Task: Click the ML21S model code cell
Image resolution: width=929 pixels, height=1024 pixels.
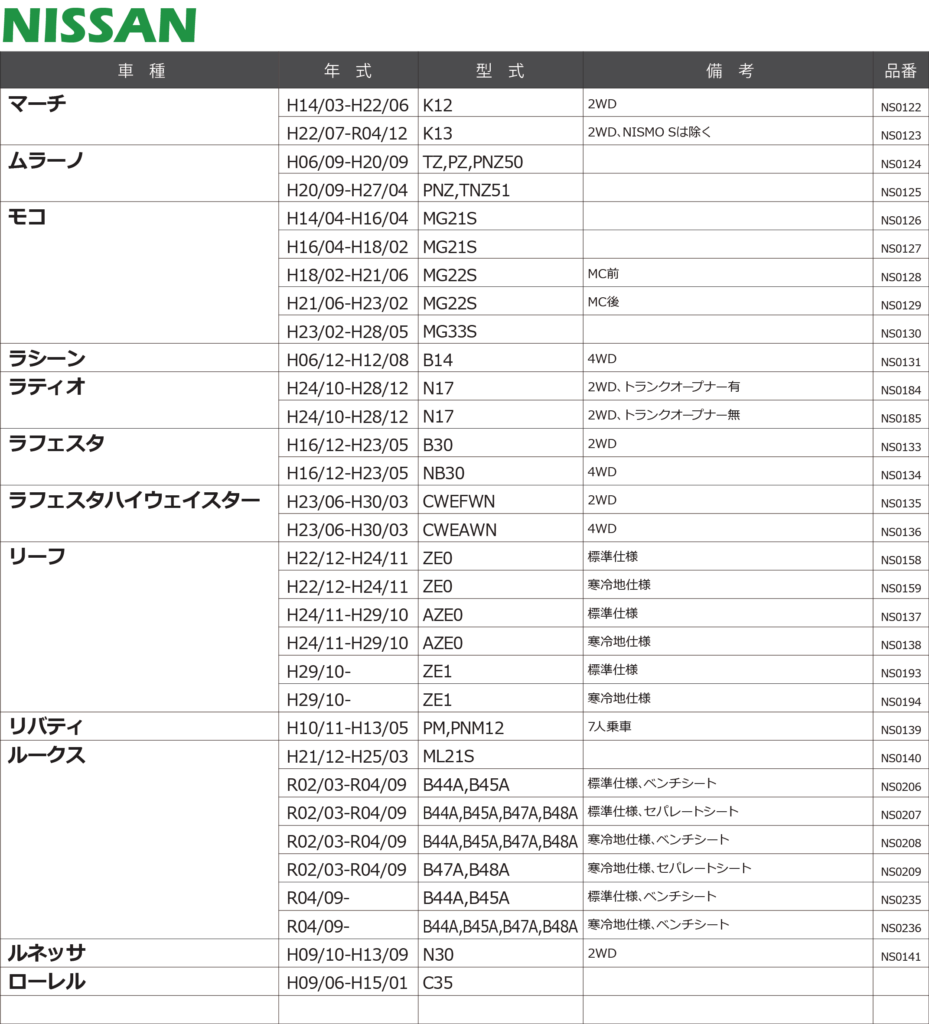Action: 449,756
